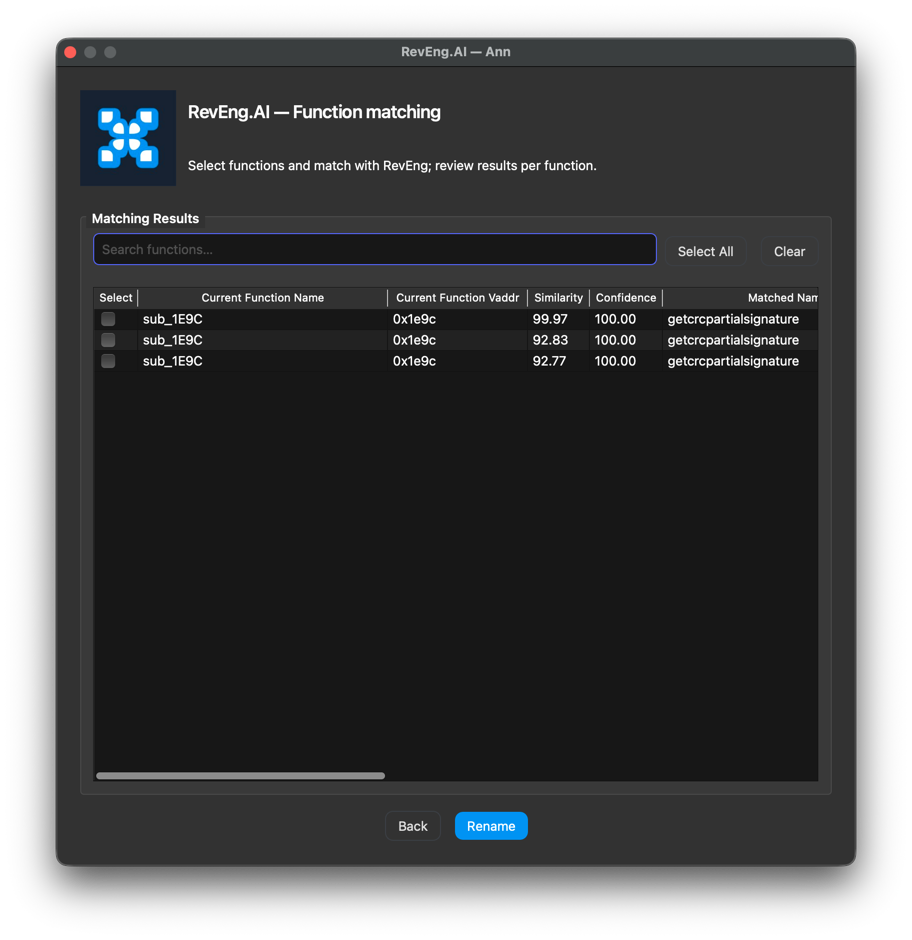Viewport: 912px width, 940px height.
Task: Click 100.00 confidence in the 92.83 row
Action: 615,340
